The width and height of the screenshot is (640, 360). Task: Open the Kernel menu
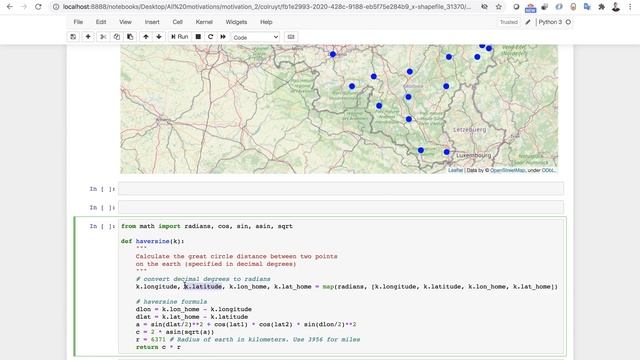point(204,22)
